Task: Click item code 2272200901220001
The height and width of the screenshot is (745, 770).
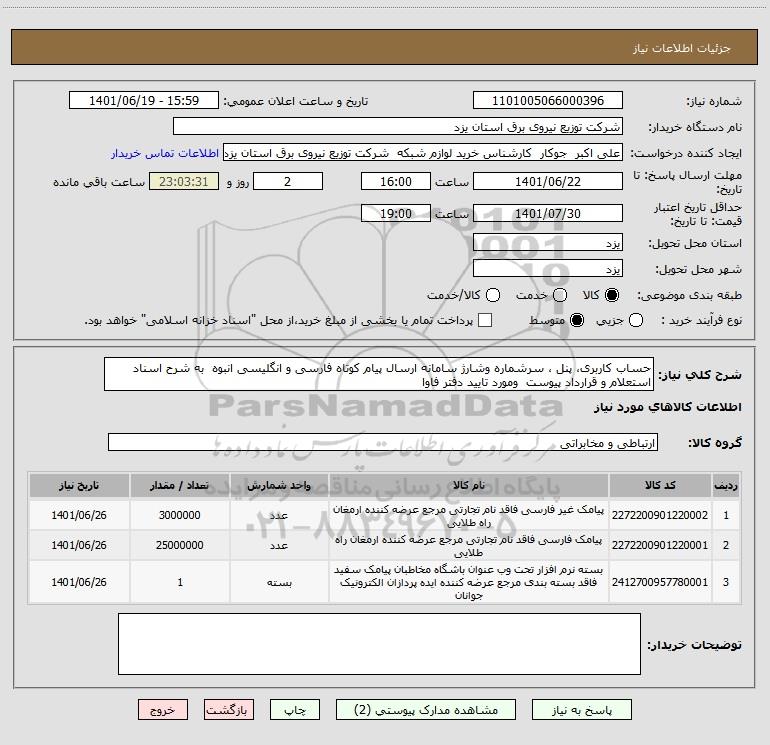Action: pos(660,545)
